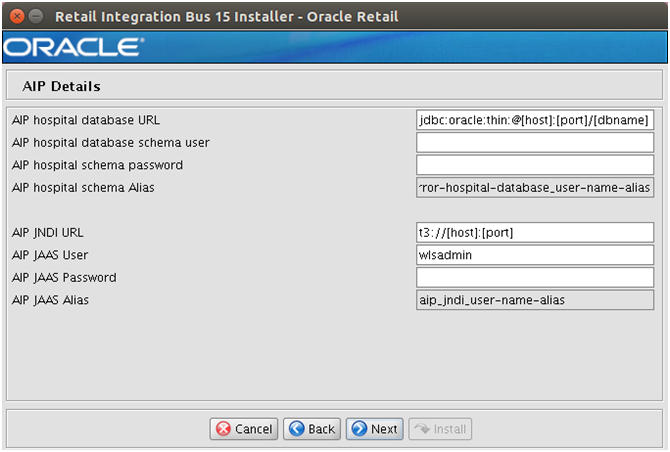Click the 'AIP hospital database URL' label
This screenshot has width=670, height=452.
(x=86, y=120)
